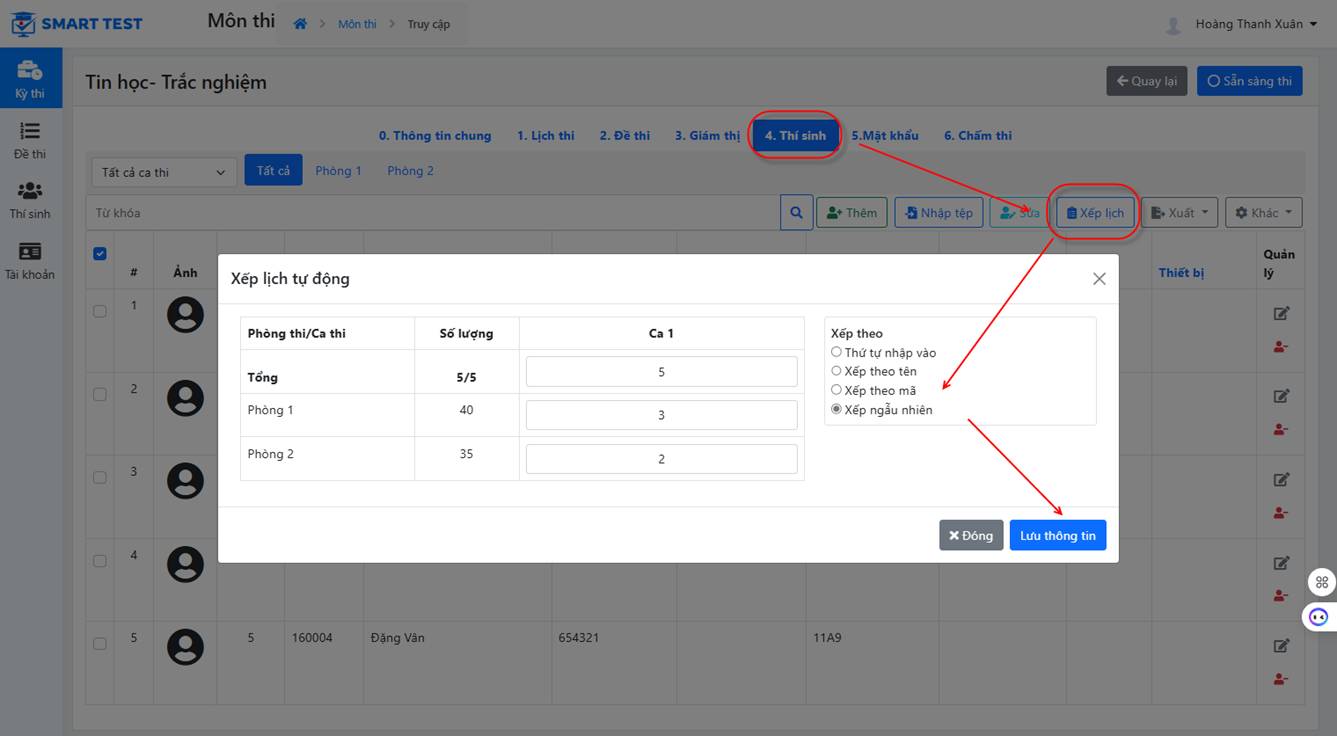Viewport: 1337px width, 736px height.
Task: Click the home icon in breadcrumb
Action: pyautogui.click(x=300, y=24)
